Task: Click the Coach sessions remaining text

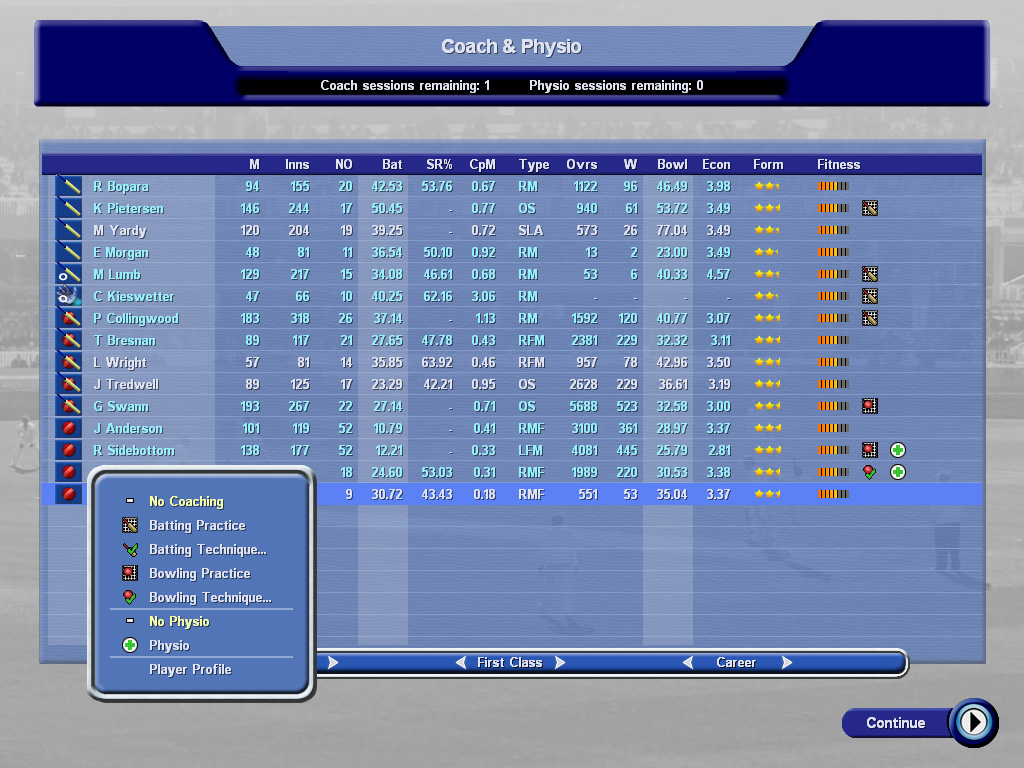Action: click(405, 86)
